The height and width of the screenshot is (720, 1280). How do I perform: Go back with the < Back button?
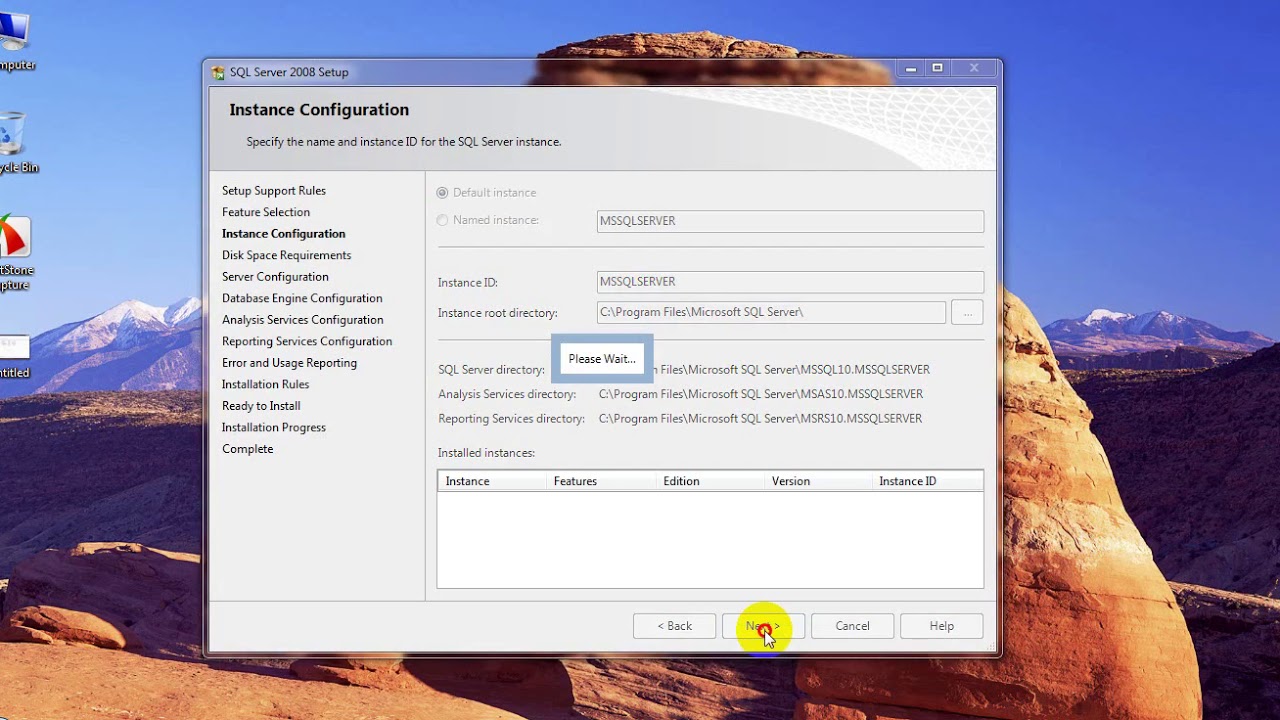pos(674,626)
